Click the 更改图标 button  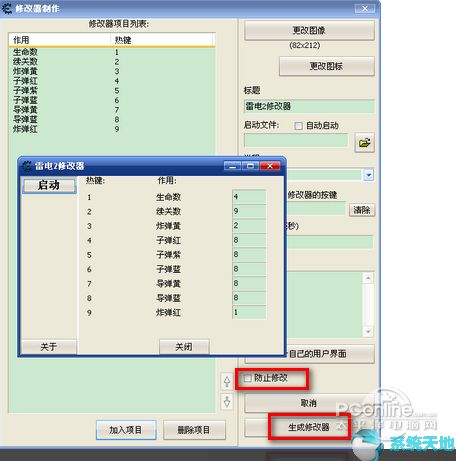point(326,66)
